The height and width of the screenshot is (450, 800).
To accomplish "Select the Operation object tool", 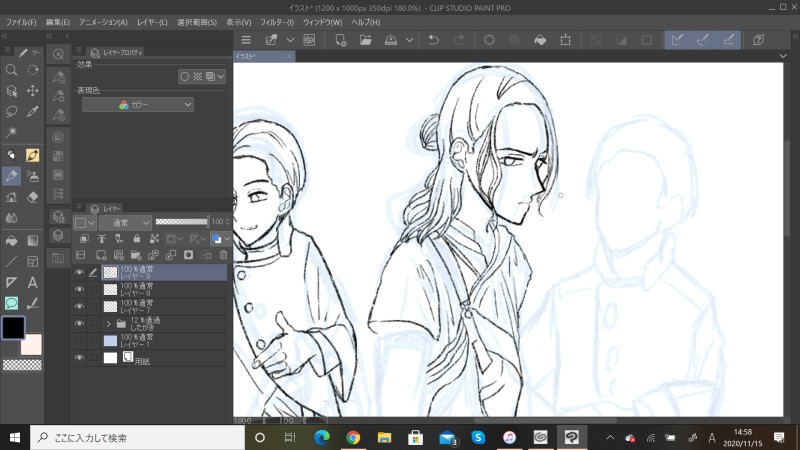I will (11, 91).
